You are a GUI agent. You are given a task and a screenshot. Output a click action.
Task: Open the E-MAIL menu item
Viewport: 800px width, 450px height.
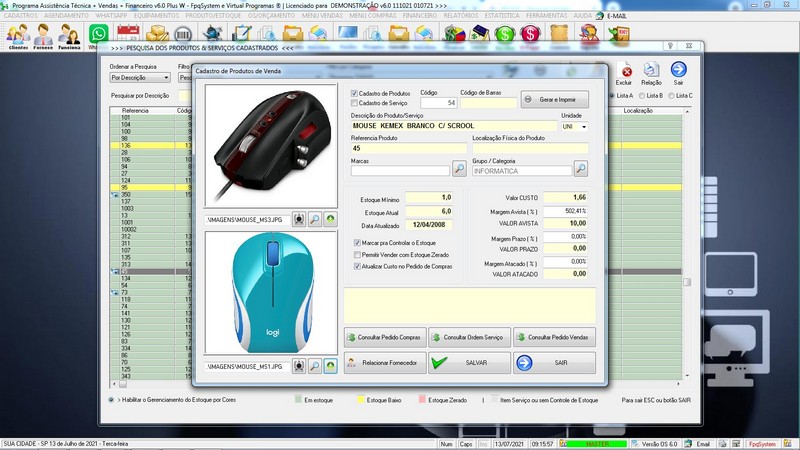(611, 16)
